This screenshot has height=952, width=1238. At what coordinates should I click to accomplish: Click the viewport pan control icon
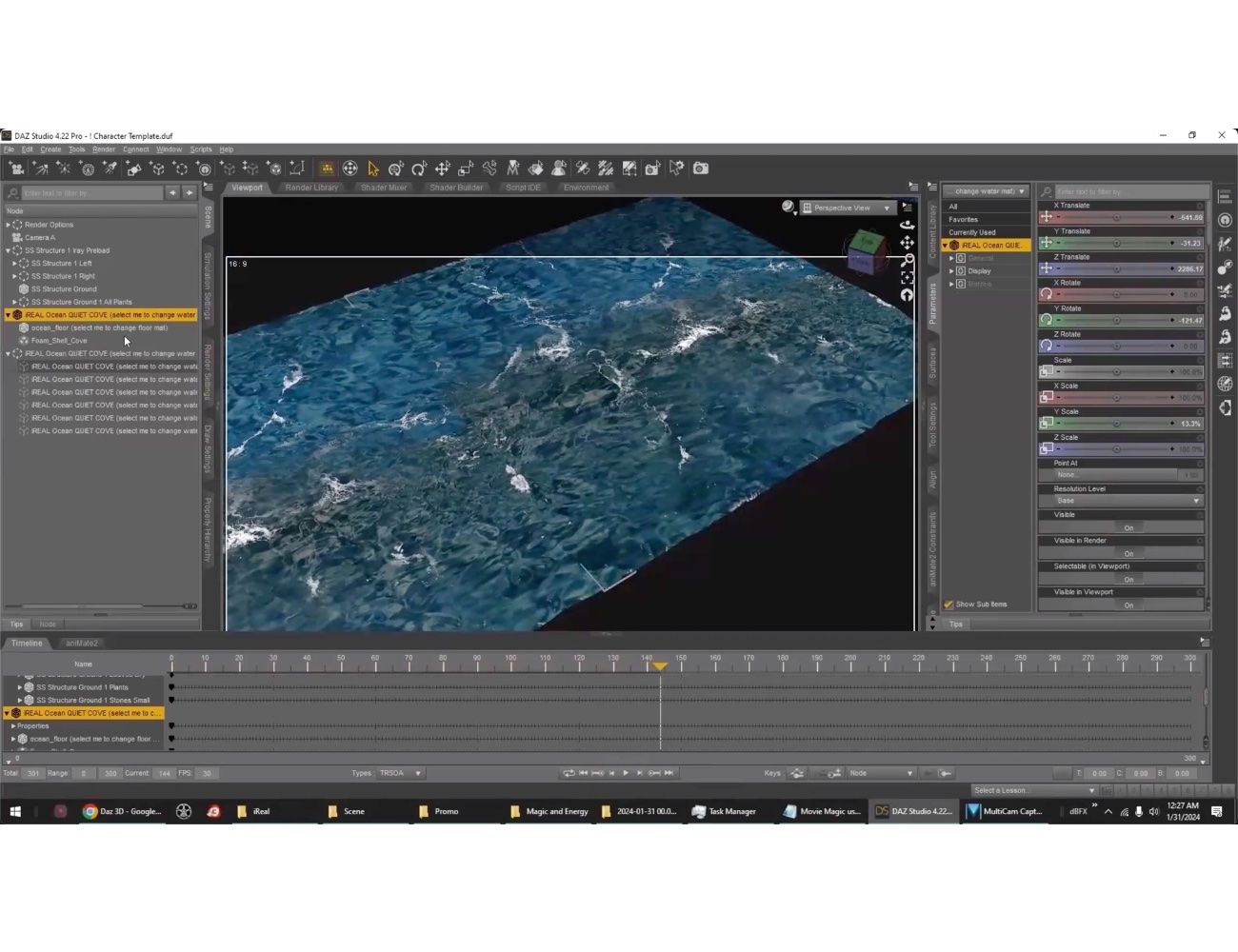(907, 242)
